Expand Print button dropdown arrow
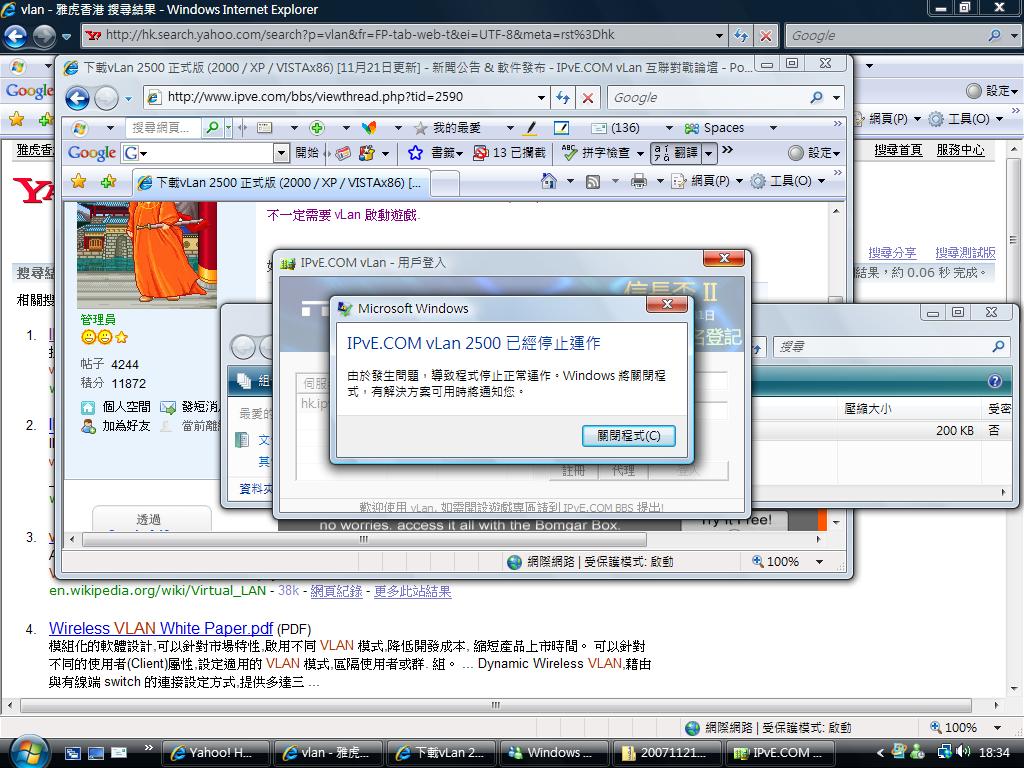The image size is (1024, 768). pyautogui.click(x=660, y=181)
